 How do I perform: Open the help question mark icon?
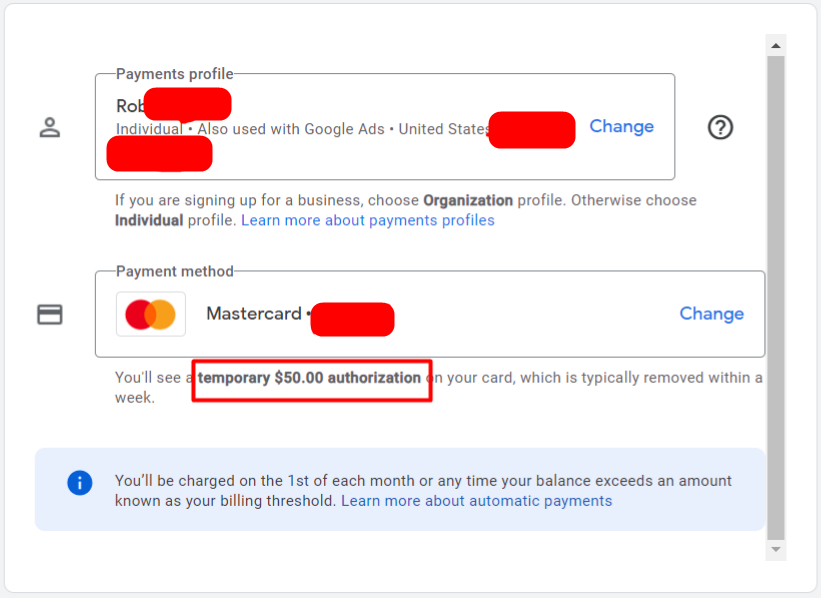tap(720, 127)
